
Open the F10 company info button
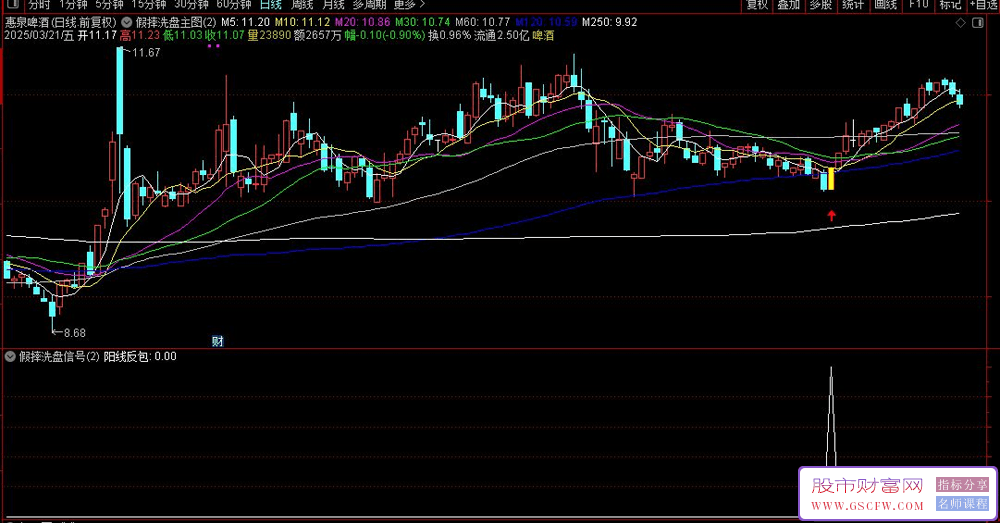click(918, 4)
